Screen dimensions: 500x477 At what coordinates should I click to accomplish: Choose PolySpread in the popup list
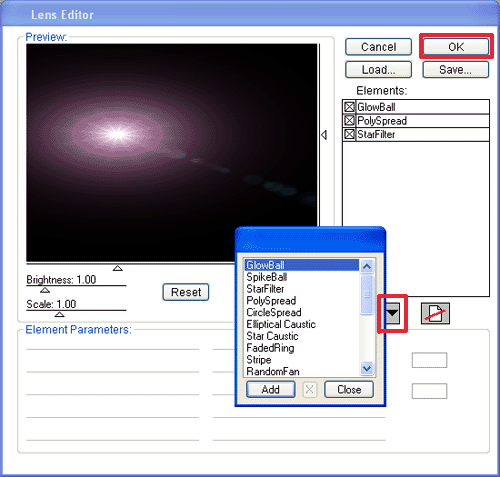(x=302, y=301)
